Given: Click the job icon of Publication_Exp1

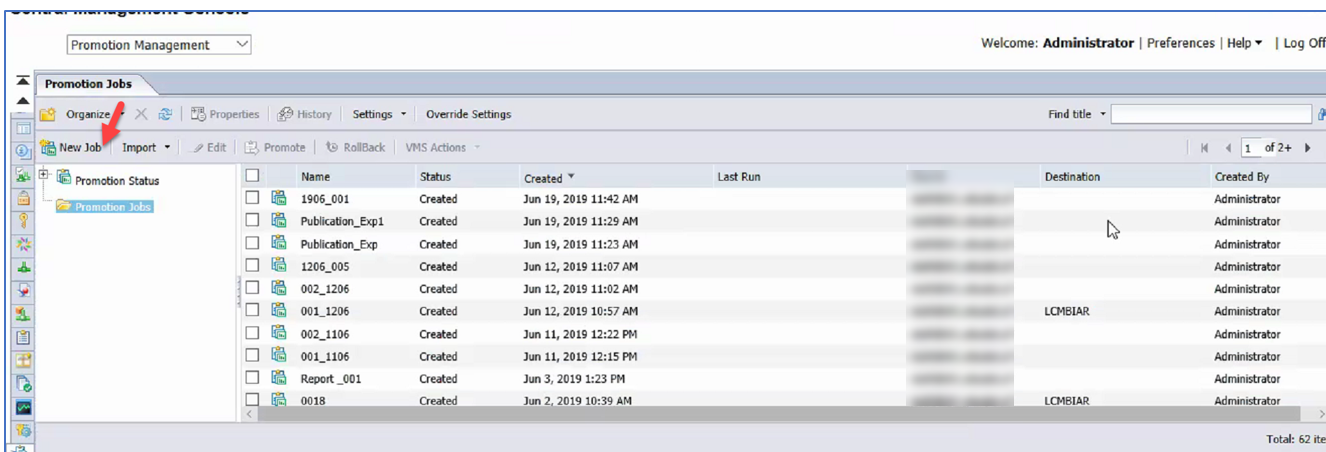Looking at the screenshot, I should coord(280,221).
